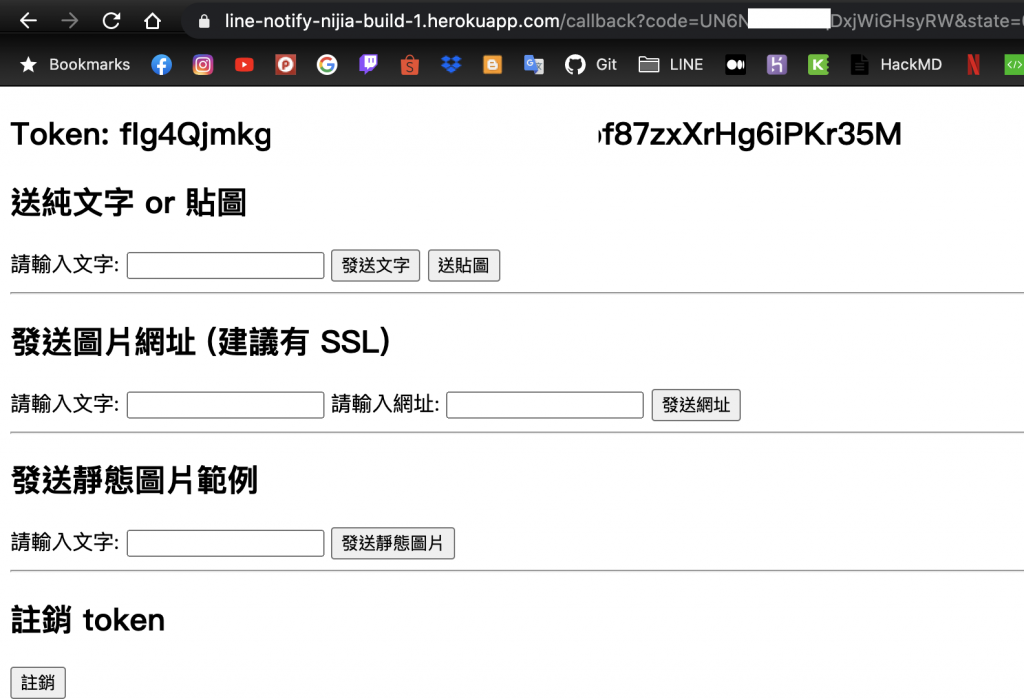The width and height of the screenshot is (1024, 699).
Task: Go to browser home page
Action: pyautogui.click(x=152, y=21)
